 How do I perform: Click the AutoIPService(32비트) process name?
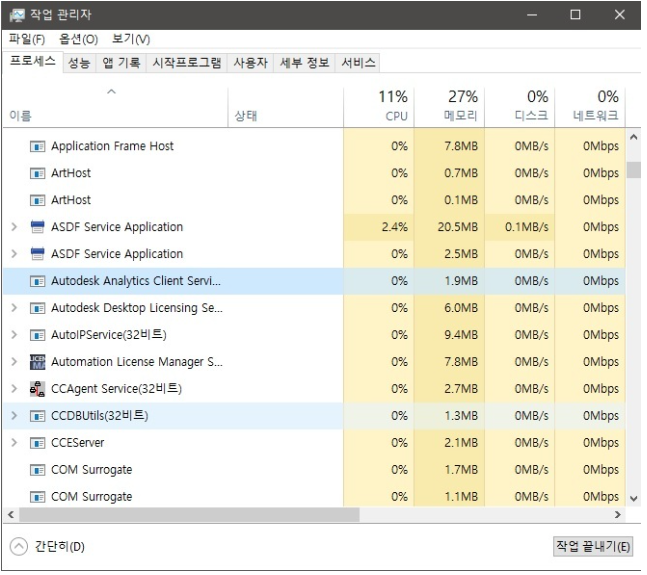[x=109, y=335]
